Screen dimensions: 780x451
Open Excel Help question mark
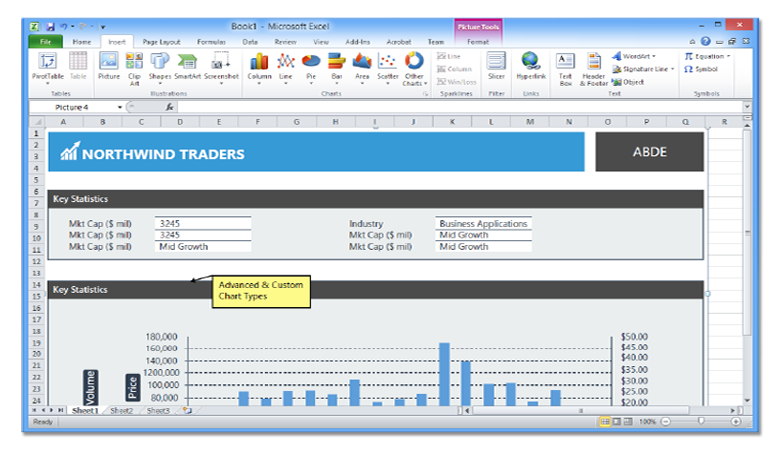pyautogui.click(x=705, y=41)
